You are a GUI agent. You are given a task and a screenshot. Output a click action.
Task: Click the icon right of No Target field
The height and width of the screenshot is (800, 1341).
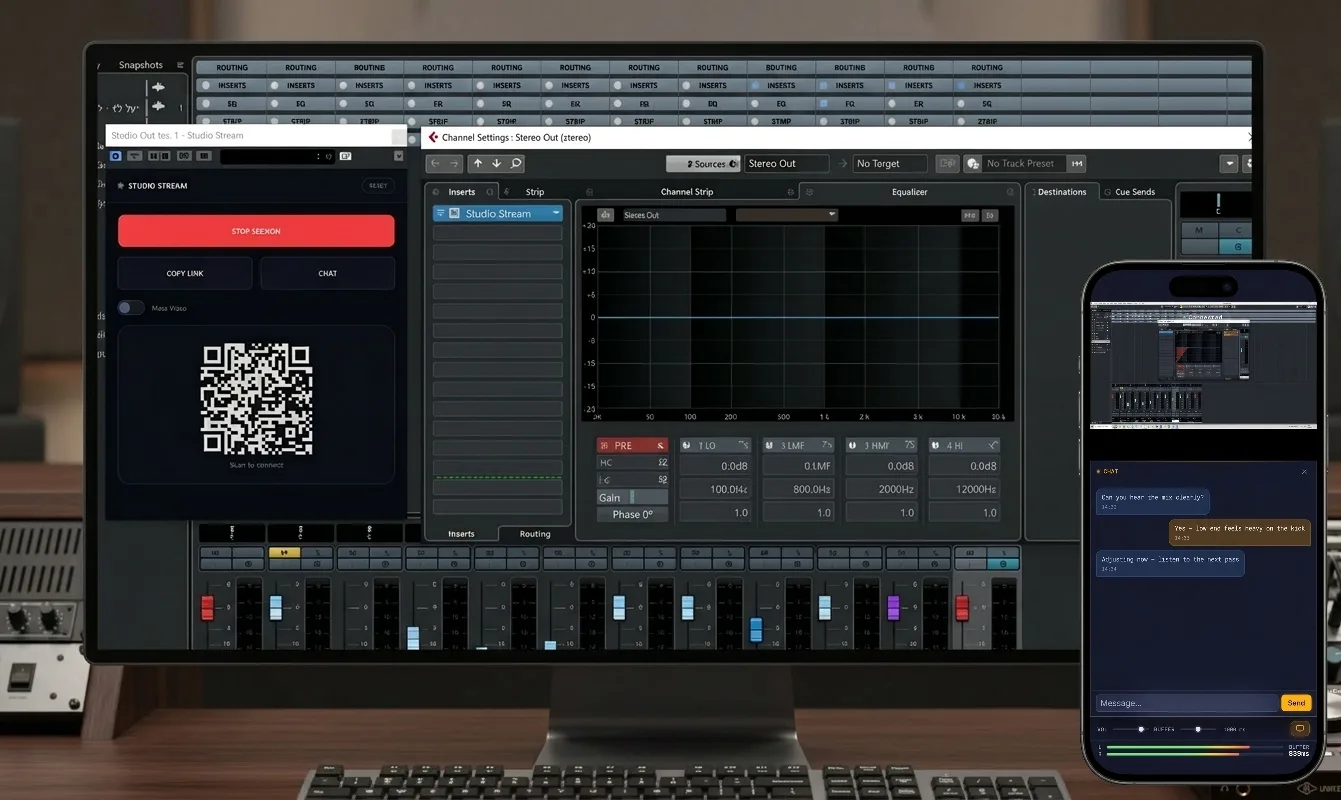[x=947, y=163]
